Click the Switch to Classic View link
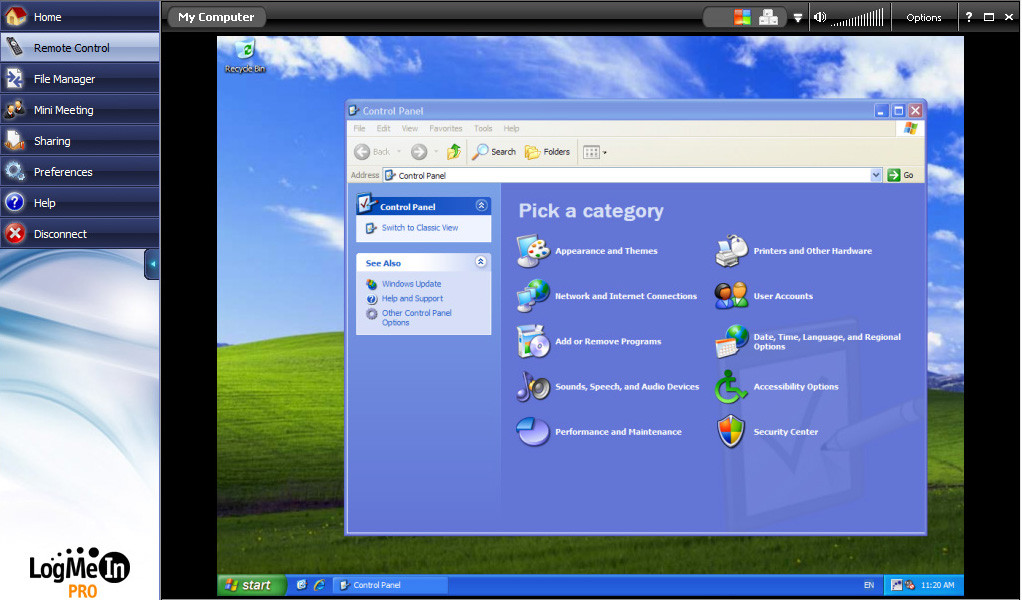The image size is (1022, 600). pos(420,228)
